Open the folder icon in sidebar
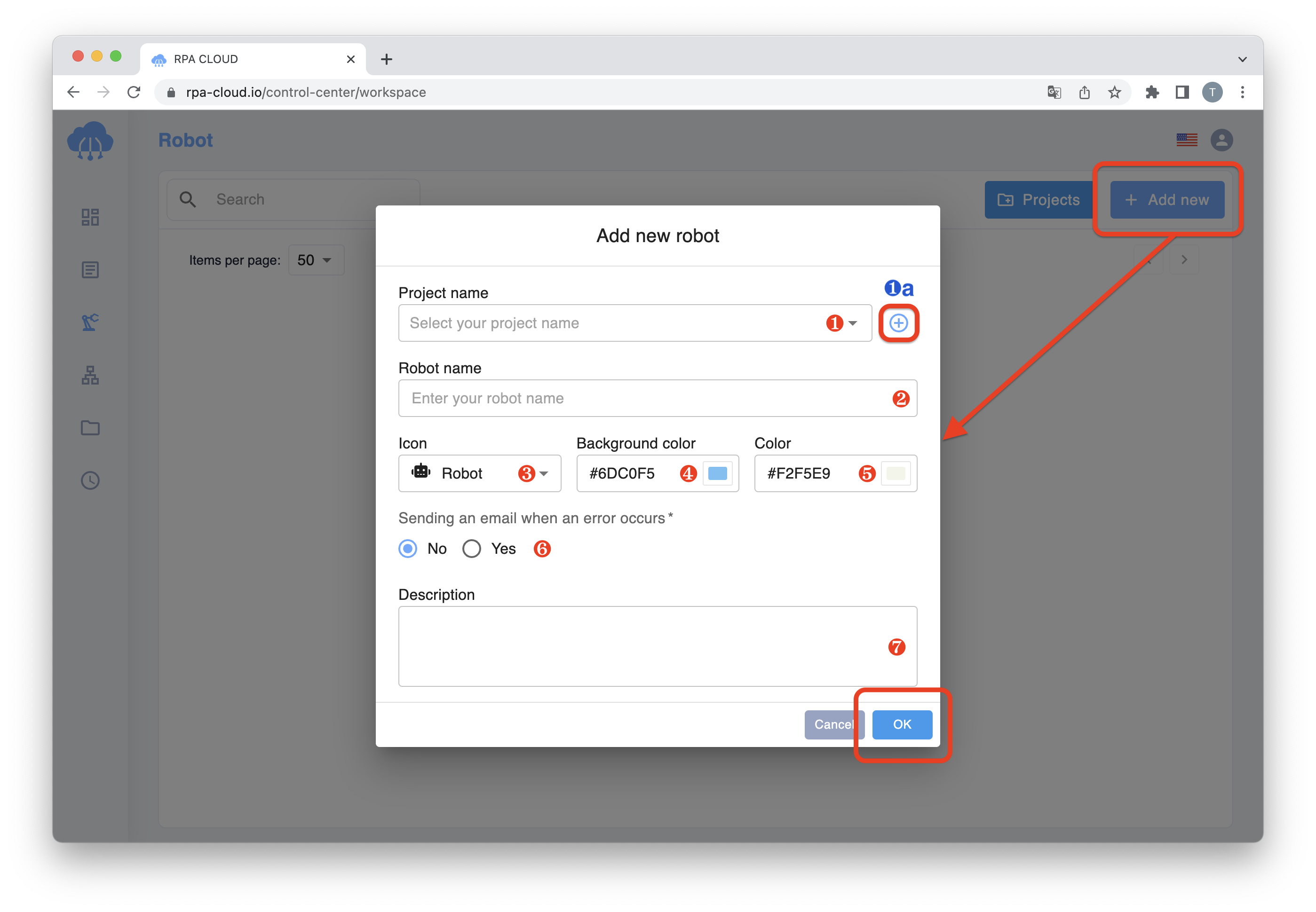This screenshot has width=1316, height=912. point(90,428)
